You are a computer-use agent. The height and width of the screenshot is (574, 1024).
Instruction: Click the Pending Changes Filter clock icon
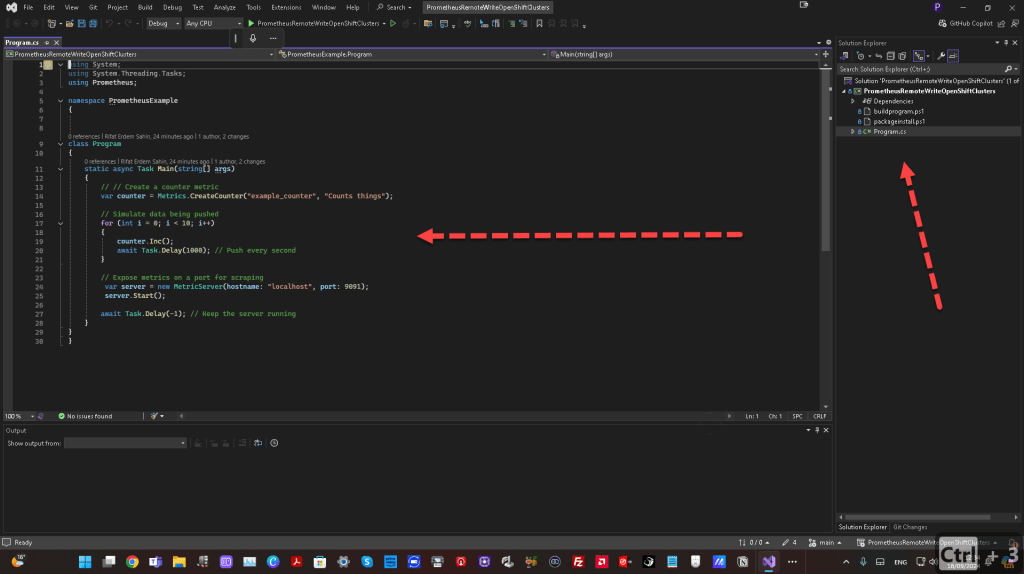(861, 56)
